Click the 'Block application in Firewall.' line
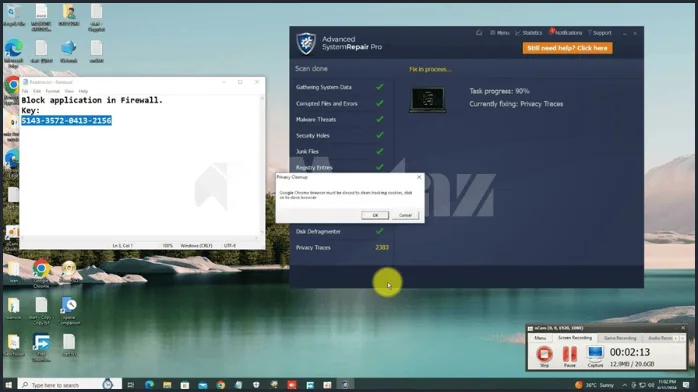 click(x=92, y=100)
